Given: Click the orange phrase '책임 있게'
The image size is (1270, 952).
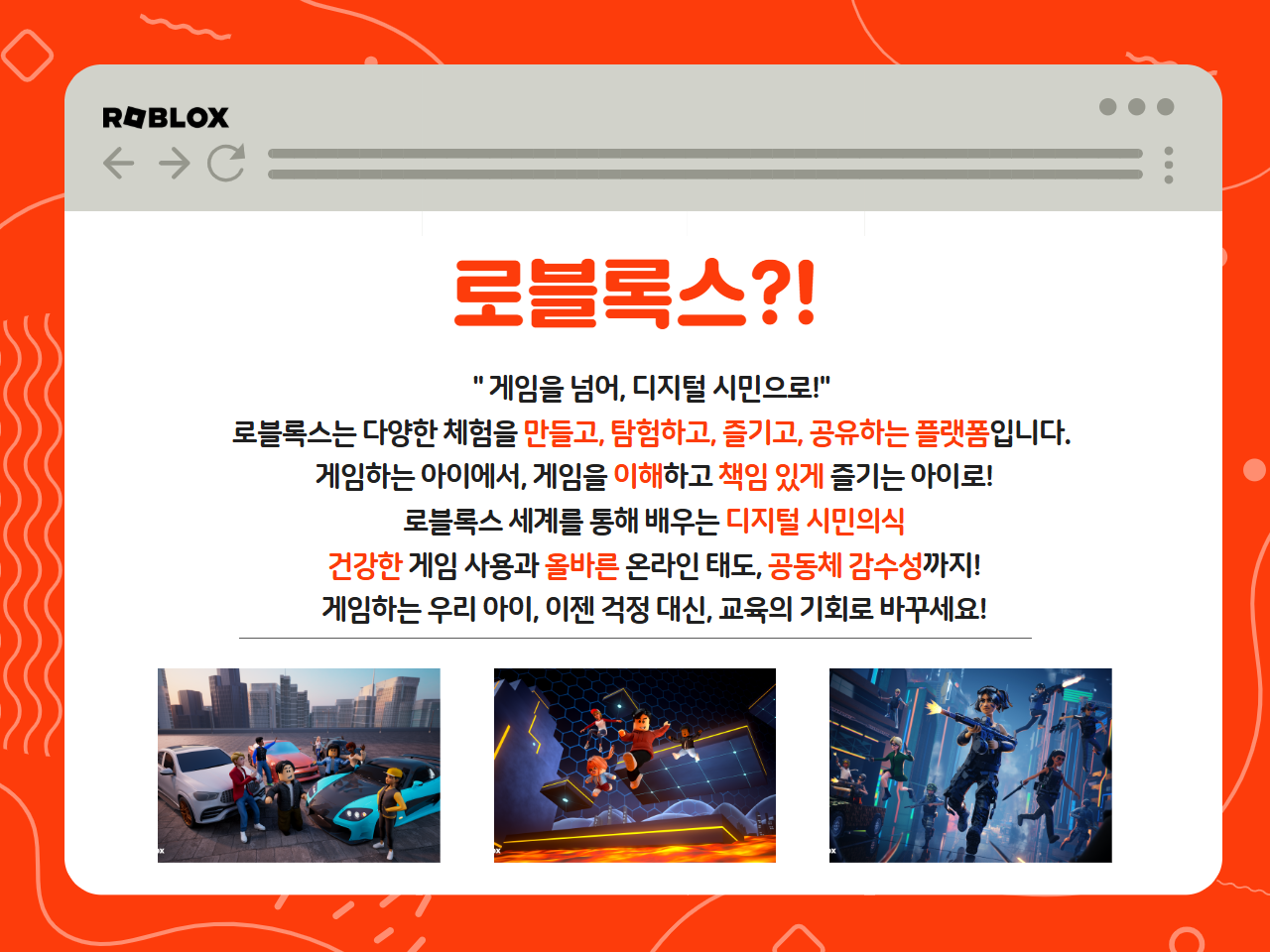Looking at the screenshot, I should click(771, 476).
